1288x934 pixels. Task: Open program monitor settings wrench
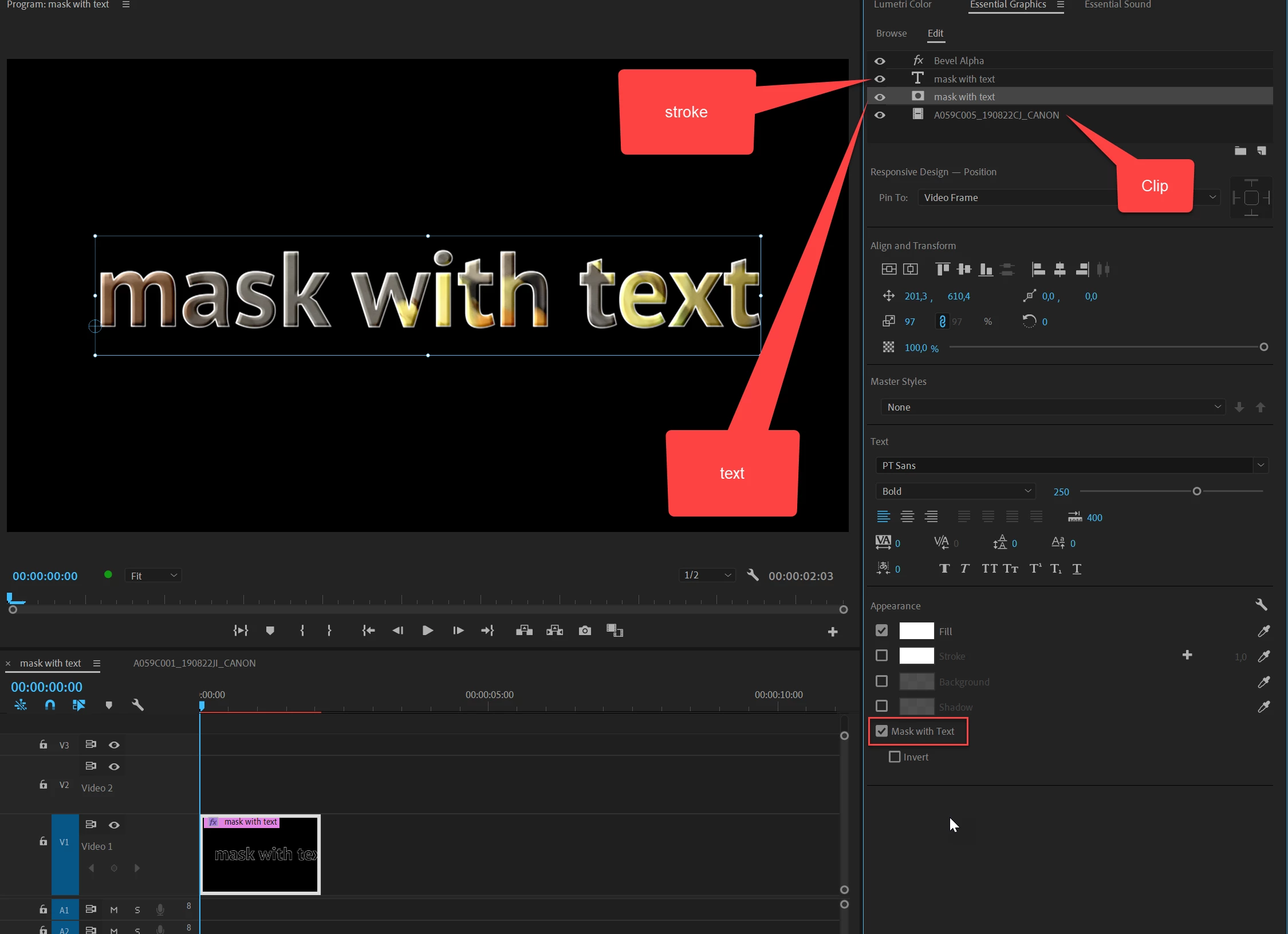(753, 575)
